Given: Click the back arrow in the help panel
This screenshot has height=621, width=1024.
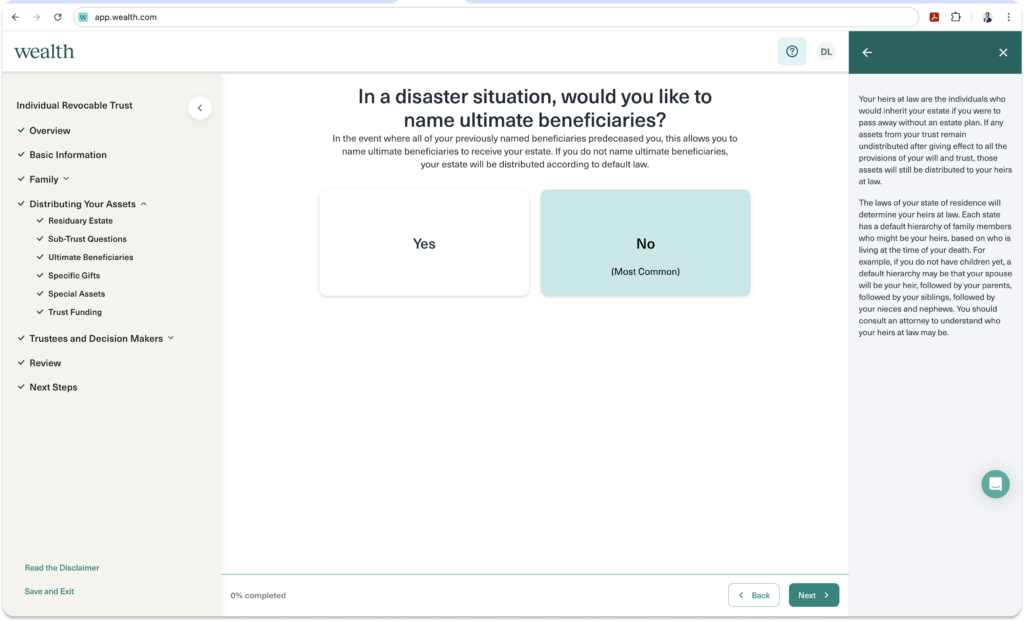Looking at the screenshot, I should click(866, 51).
